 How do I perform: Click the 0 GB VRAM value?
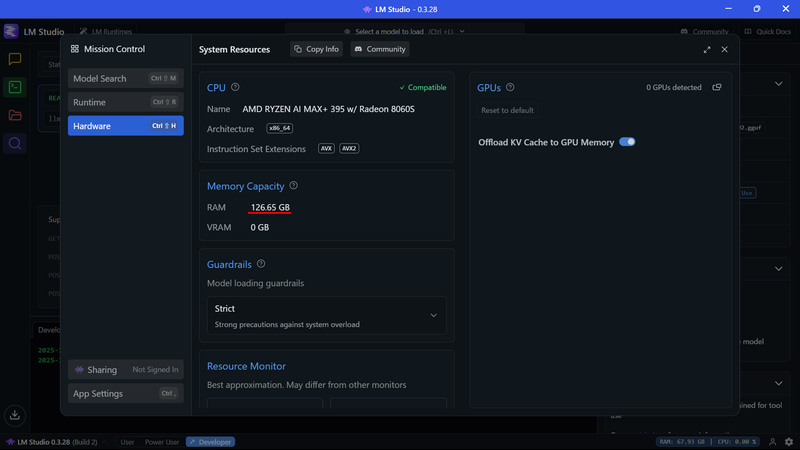[260, 227]
